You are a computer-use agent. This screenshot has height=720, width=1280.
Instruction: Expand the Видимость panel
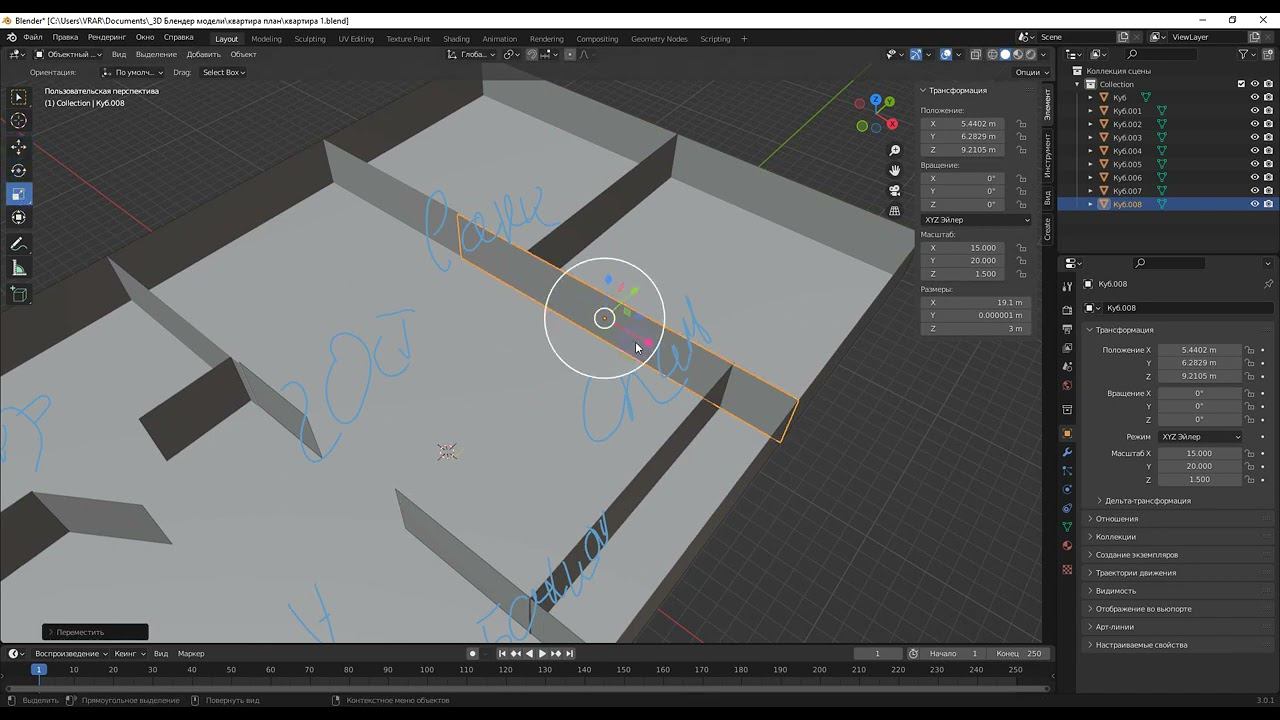coord(1115,591)
